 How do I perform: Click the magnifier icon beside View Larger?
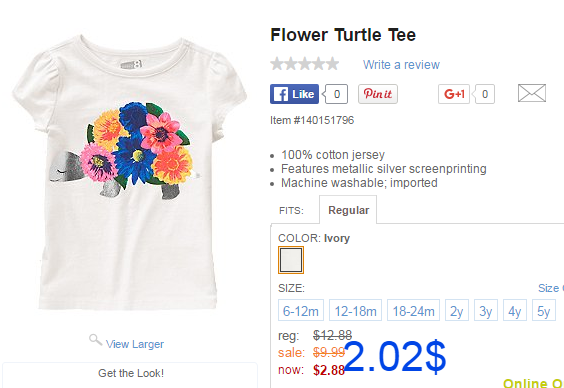click(95, 339)
